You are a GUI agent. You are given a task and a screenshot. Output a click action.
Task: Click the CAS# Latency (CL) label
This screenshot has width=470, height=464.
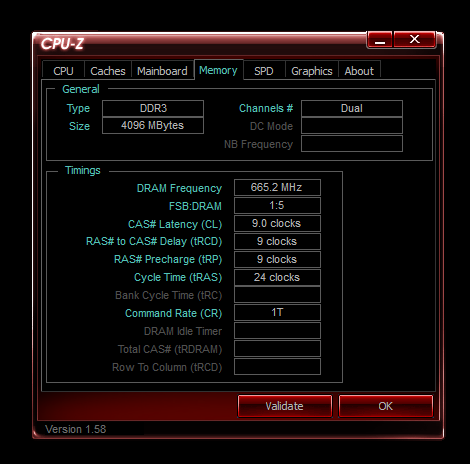pyautogui.click(x=175, y=224)
